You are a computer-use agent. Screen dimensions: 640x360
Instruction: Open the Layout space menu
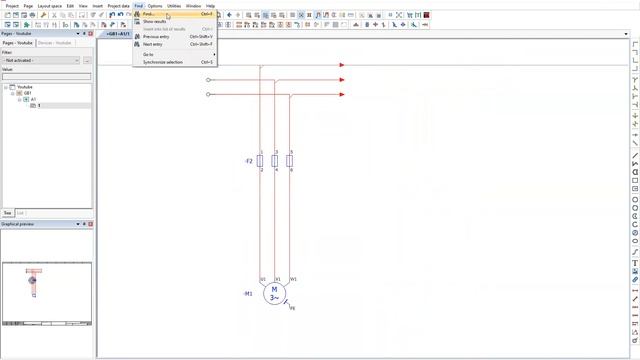pos(50,6)
